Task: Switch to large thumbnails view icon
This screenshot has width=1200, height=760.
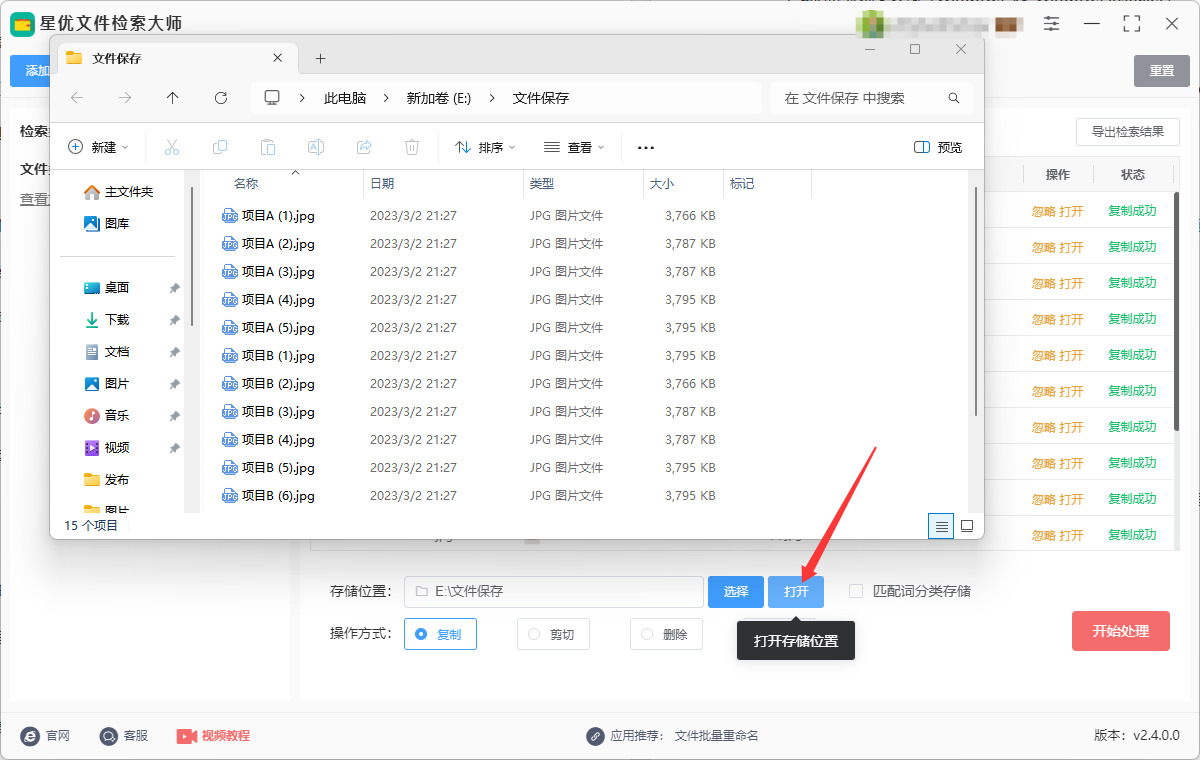Action: [967, 526]
